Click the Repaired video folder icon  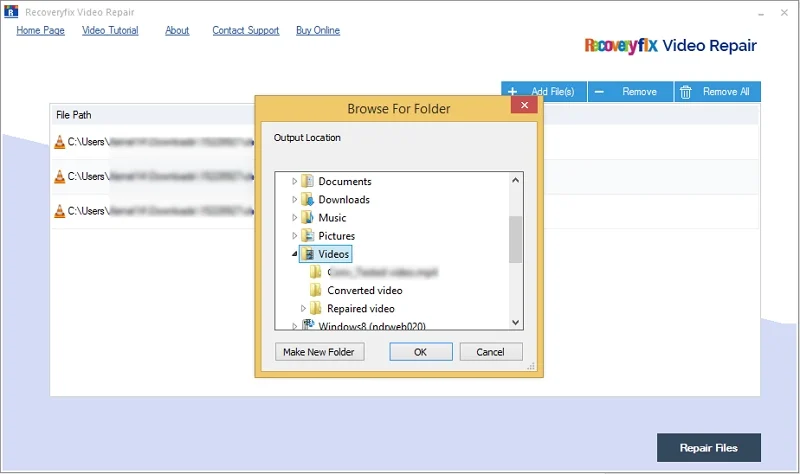pyautogui.click(x=316, y=308)
